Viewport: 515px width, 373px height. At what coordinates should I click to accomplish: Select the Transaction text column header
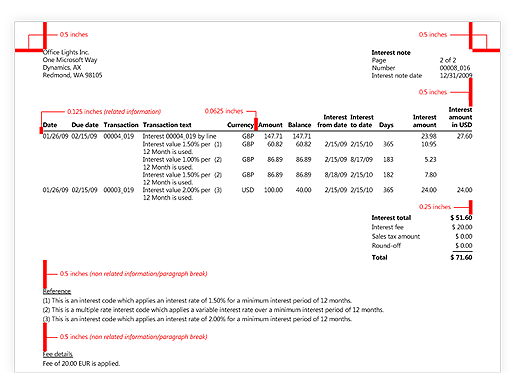[x=167, y=125]
